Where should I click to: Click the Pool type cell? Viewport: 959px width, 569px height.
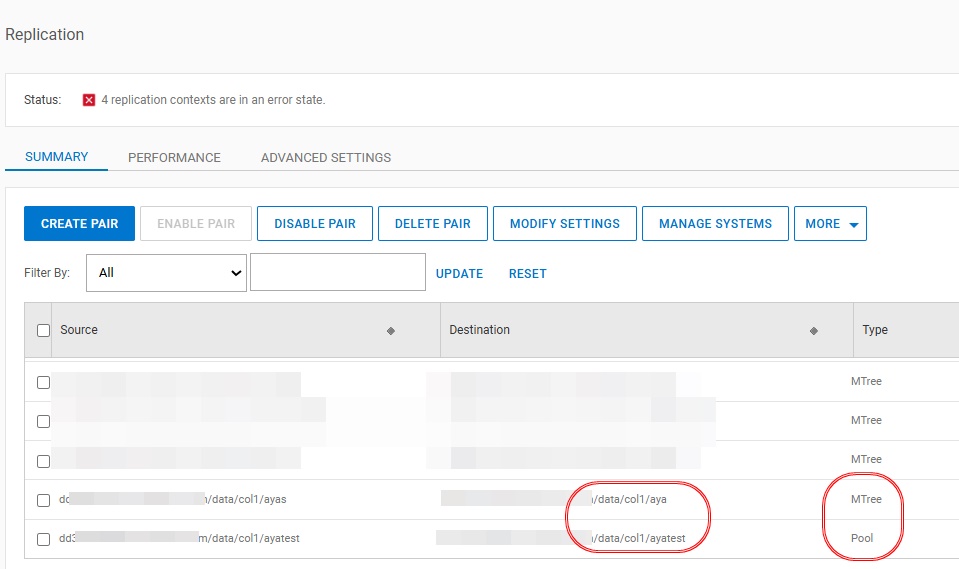pos(862,538)
